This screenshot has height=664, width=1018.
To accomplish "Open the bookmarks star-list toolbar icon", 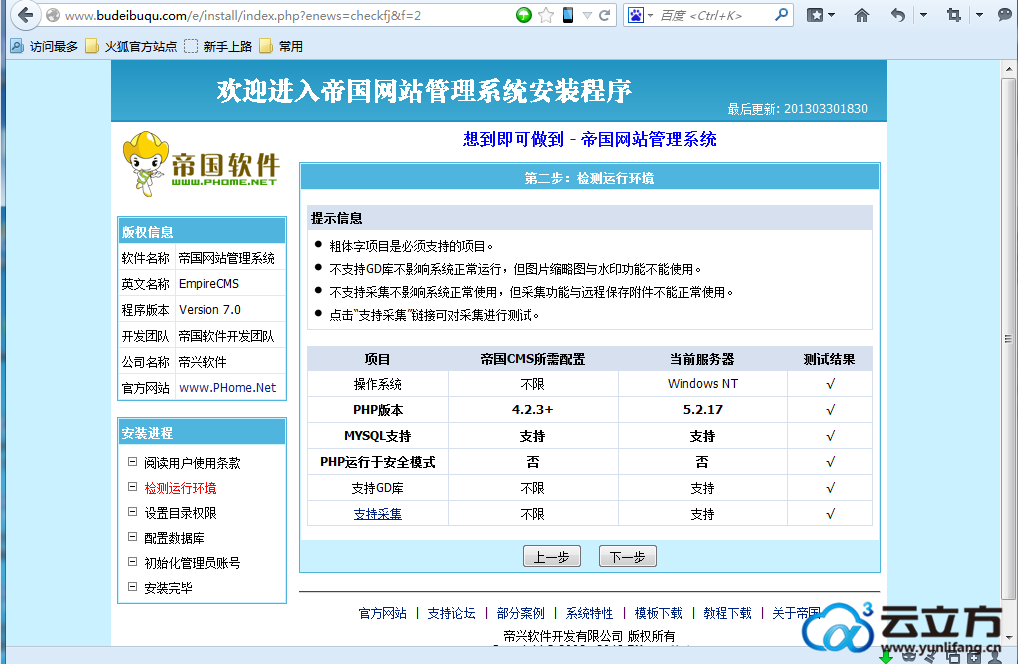I will tap(815, 15).
